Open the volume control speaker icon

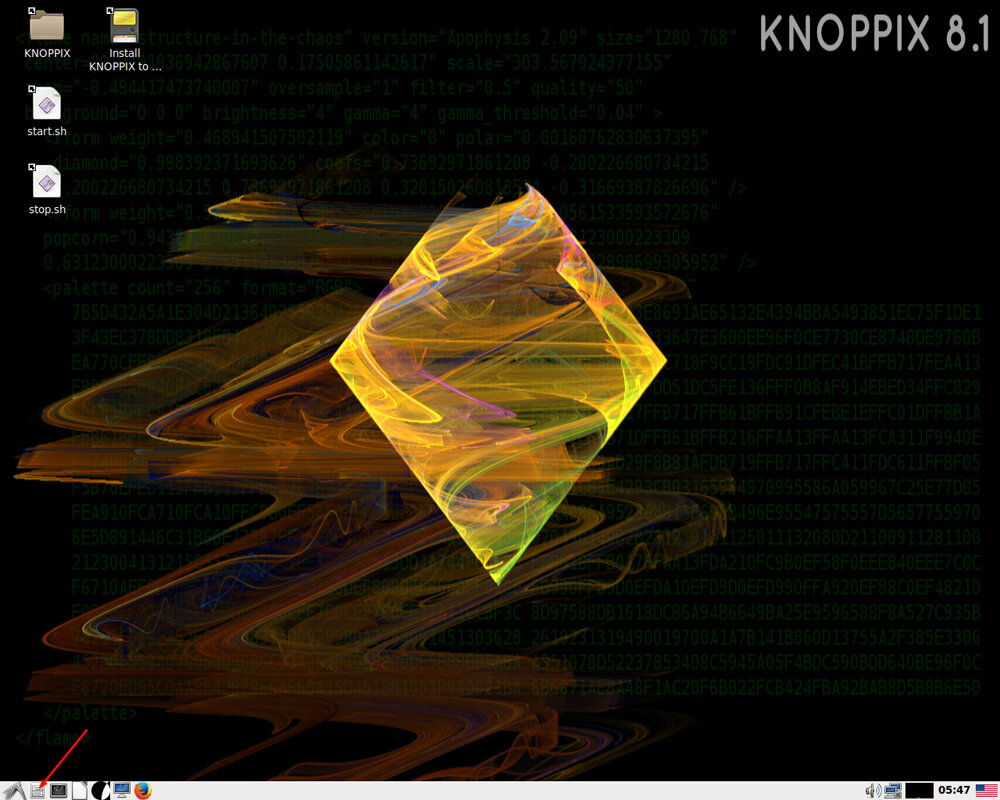tap(873, 791)
